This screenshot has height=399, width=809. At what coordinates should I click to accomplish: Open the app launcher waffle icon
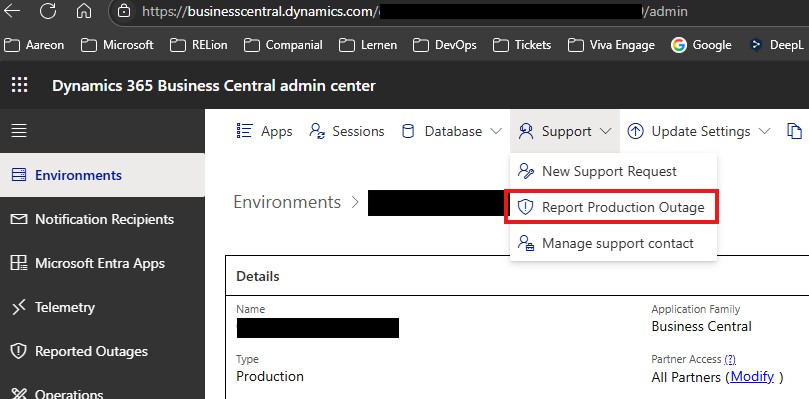tap(20, 85)
